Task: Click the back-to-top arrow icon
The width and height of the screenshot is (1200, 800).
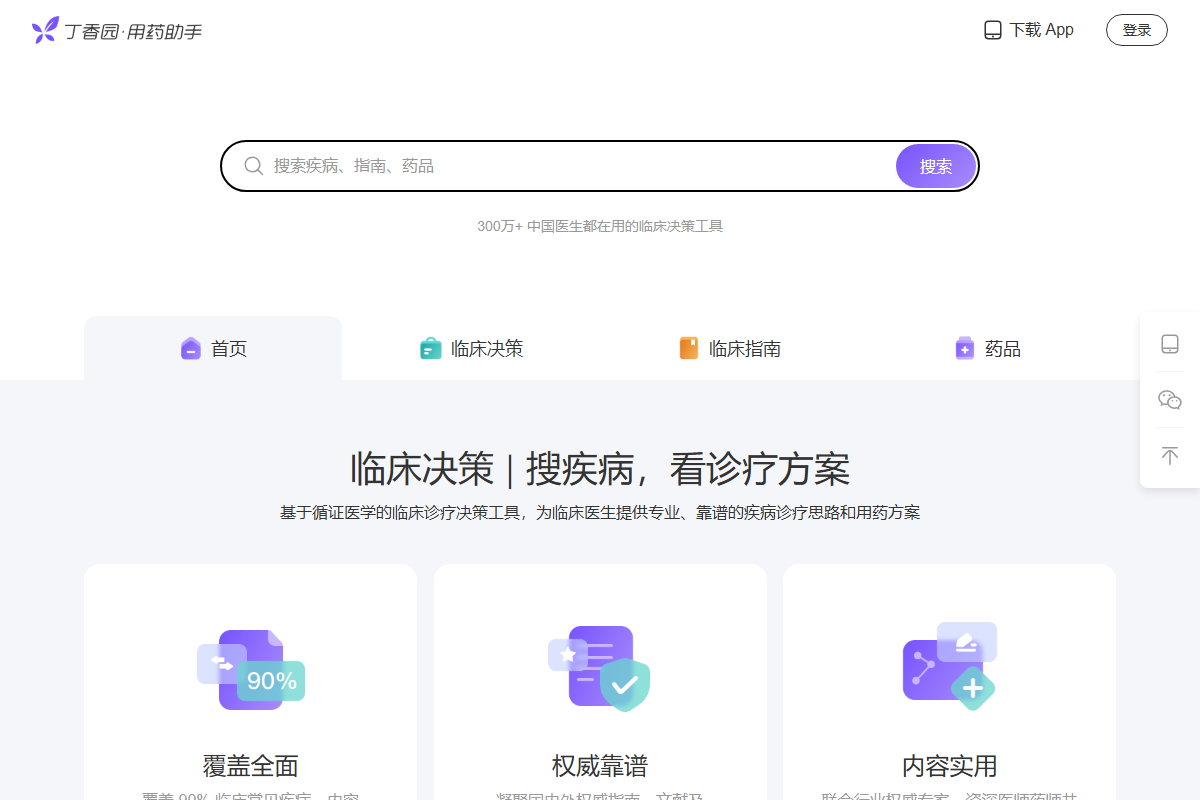Action: pyautogui.click(x=1168, y=455)
